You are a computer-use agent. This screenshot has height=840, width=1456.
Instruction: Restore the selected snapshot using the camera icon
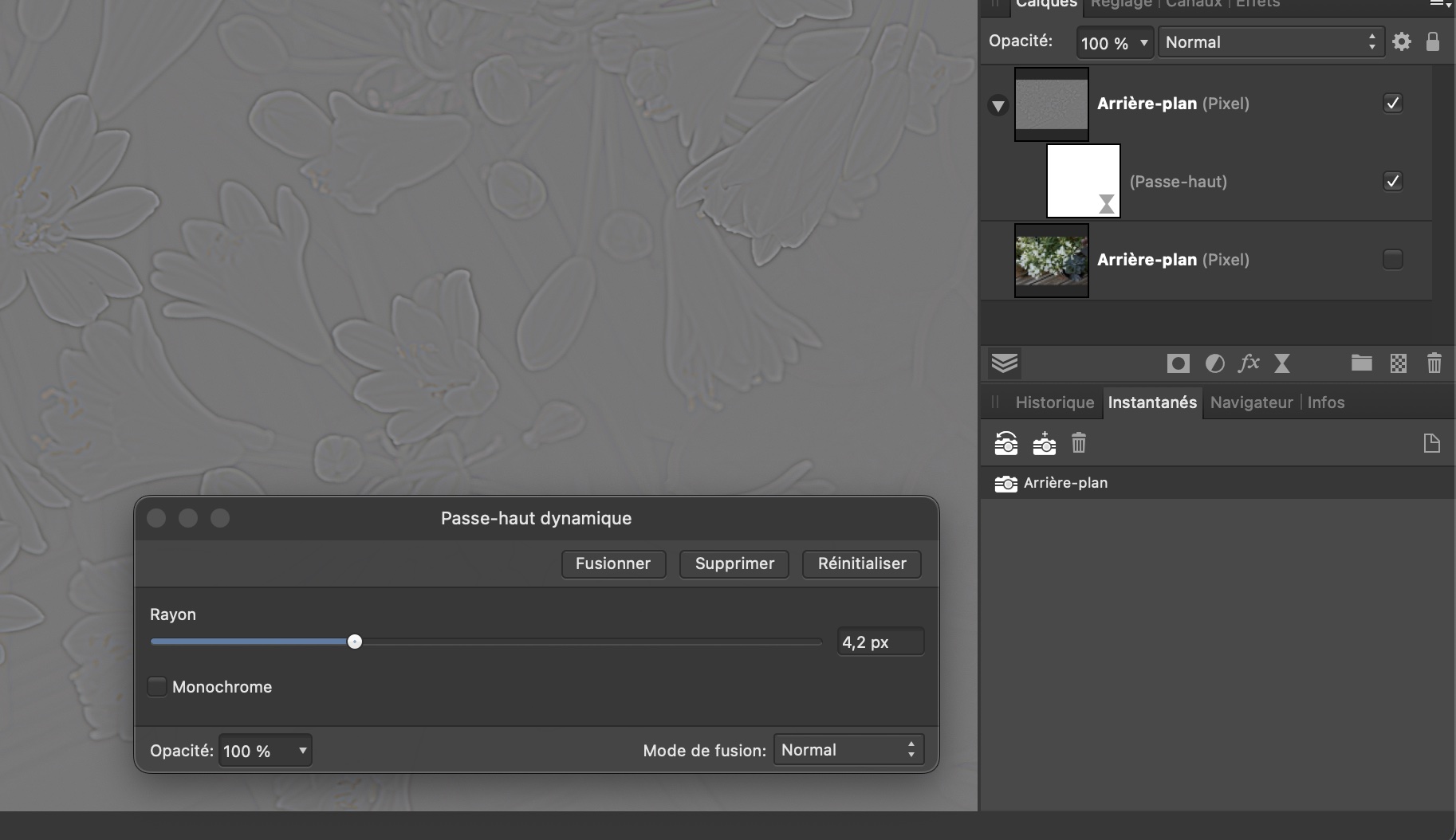[x=1006, y=443]
